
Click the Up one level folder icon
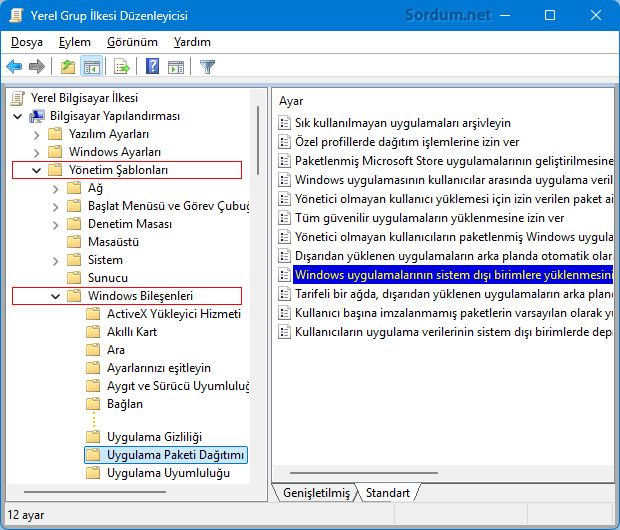67,67
